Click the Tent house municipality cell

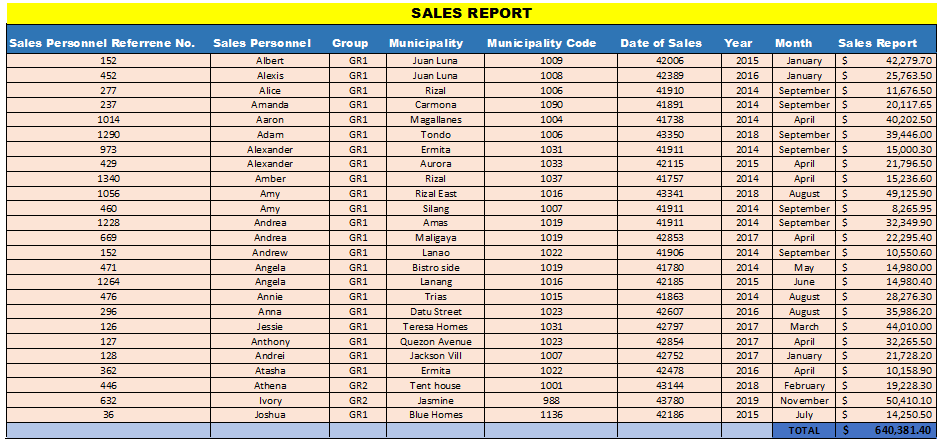point(435,386)
